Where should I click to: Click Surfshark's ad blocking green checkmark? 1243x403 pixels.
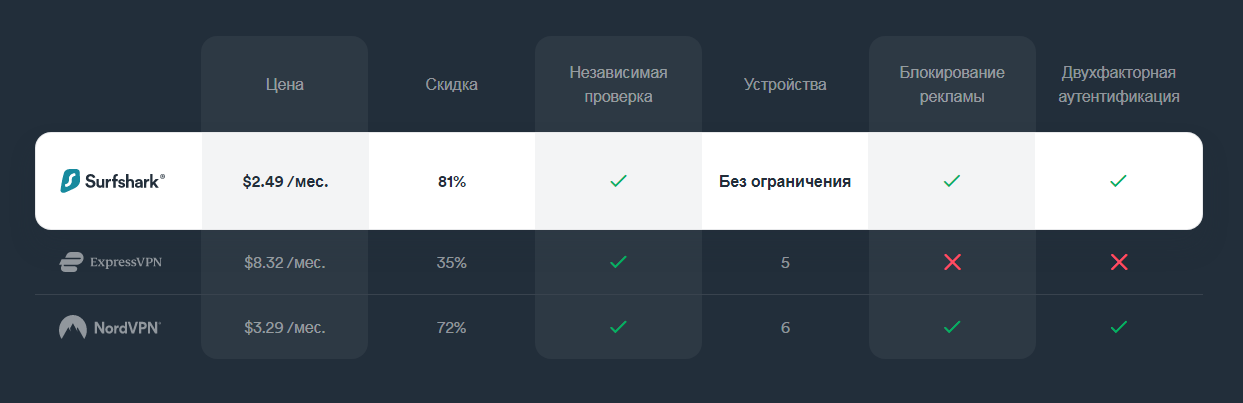pyautogui.click(x=952, y=181)
